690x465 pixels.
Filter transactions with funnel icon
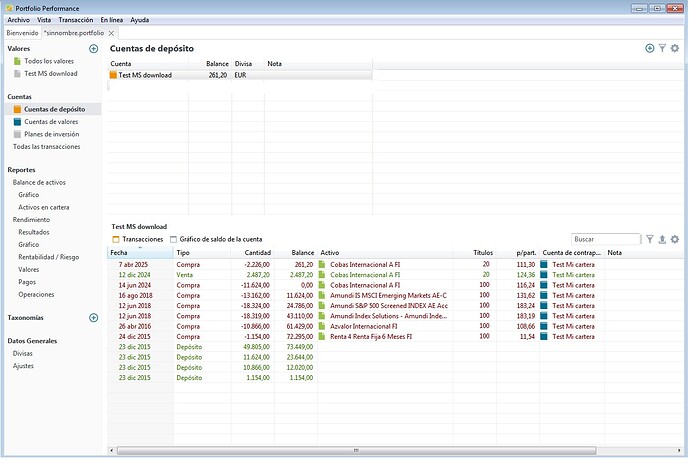[x=650, y=239]
